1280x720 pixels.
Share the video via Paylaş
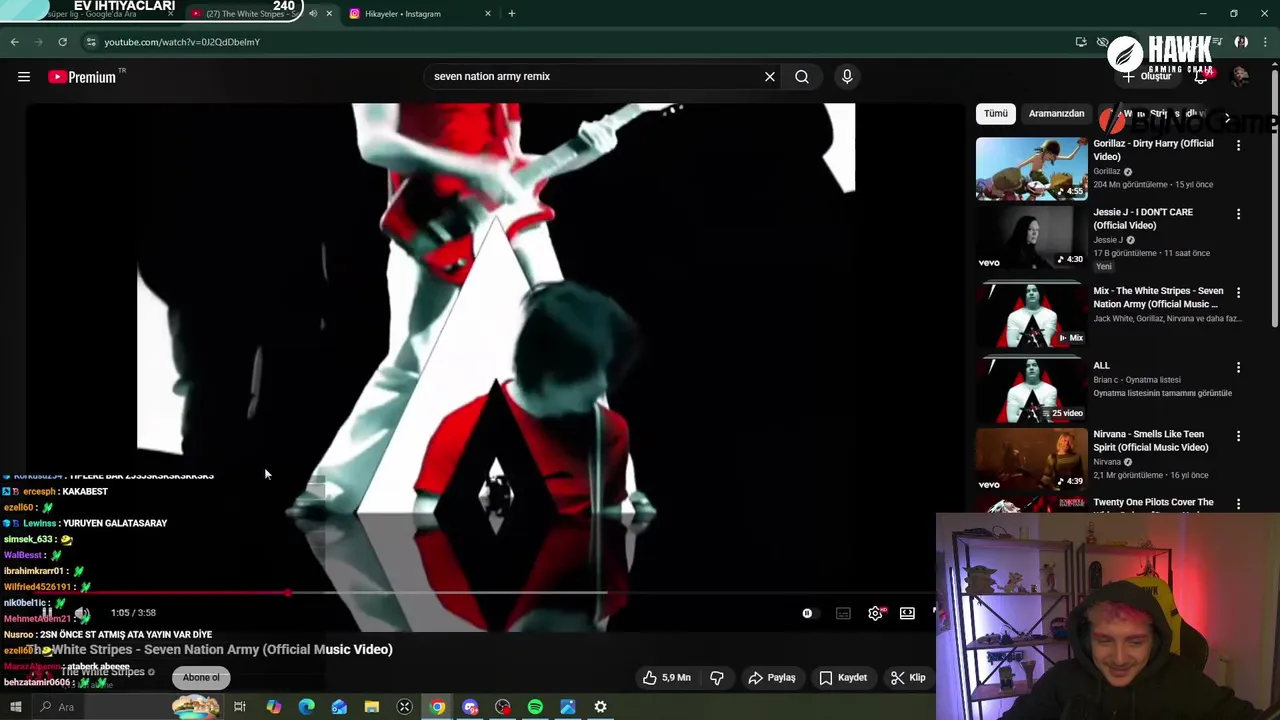tap(772, 677)
